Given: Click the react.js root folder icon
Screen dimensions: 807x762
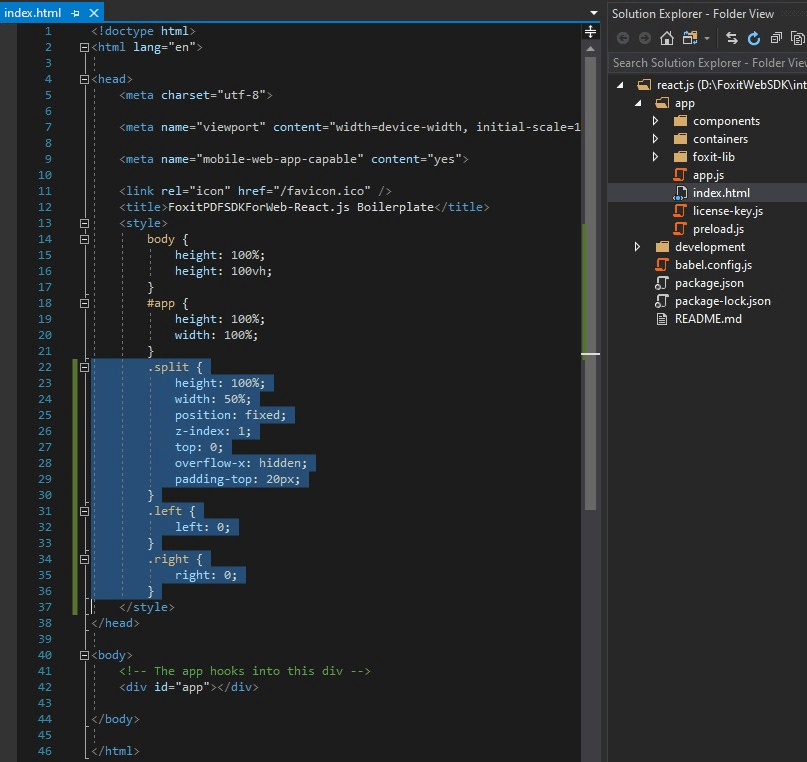Looking at the screenshot, I should (x=644, y=85).
